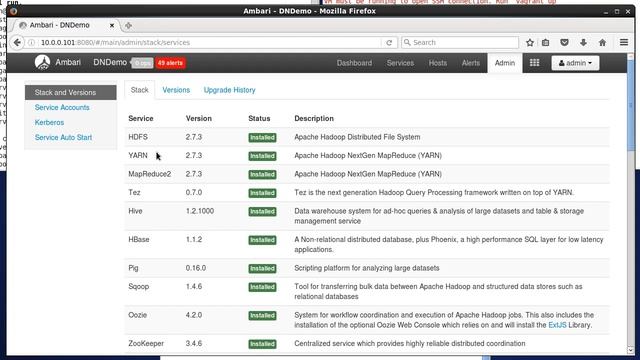This screenshot has width=640, height=360.
Task: Follow the ExtJS library link
Action: (557, 325)
